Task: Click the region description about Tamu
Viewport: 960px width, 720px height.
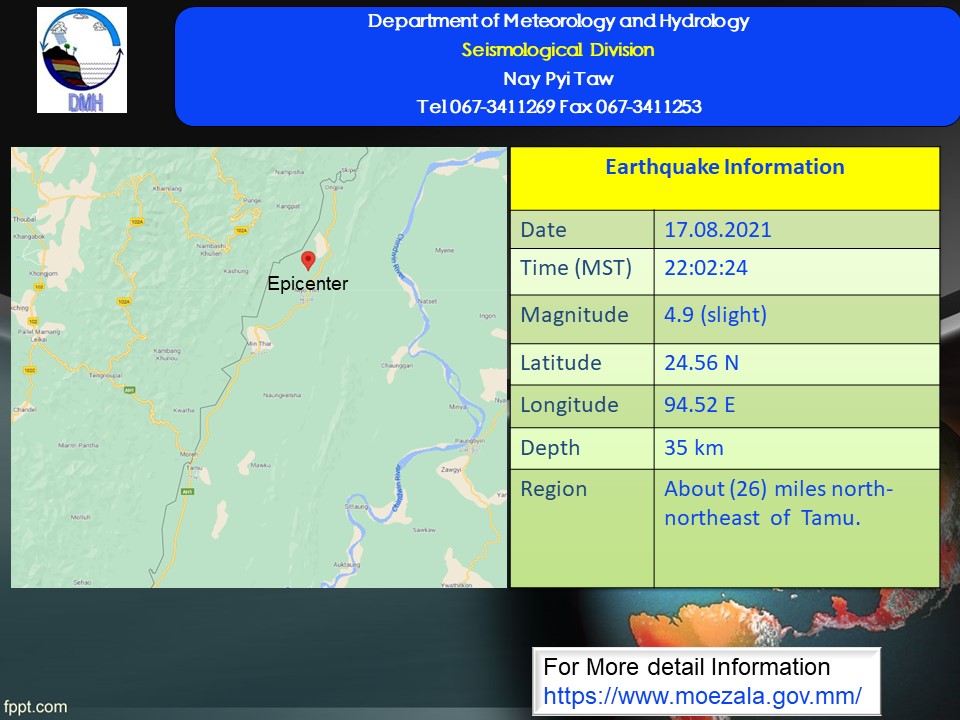Action: pyautogui.click(x=778, y=503)
